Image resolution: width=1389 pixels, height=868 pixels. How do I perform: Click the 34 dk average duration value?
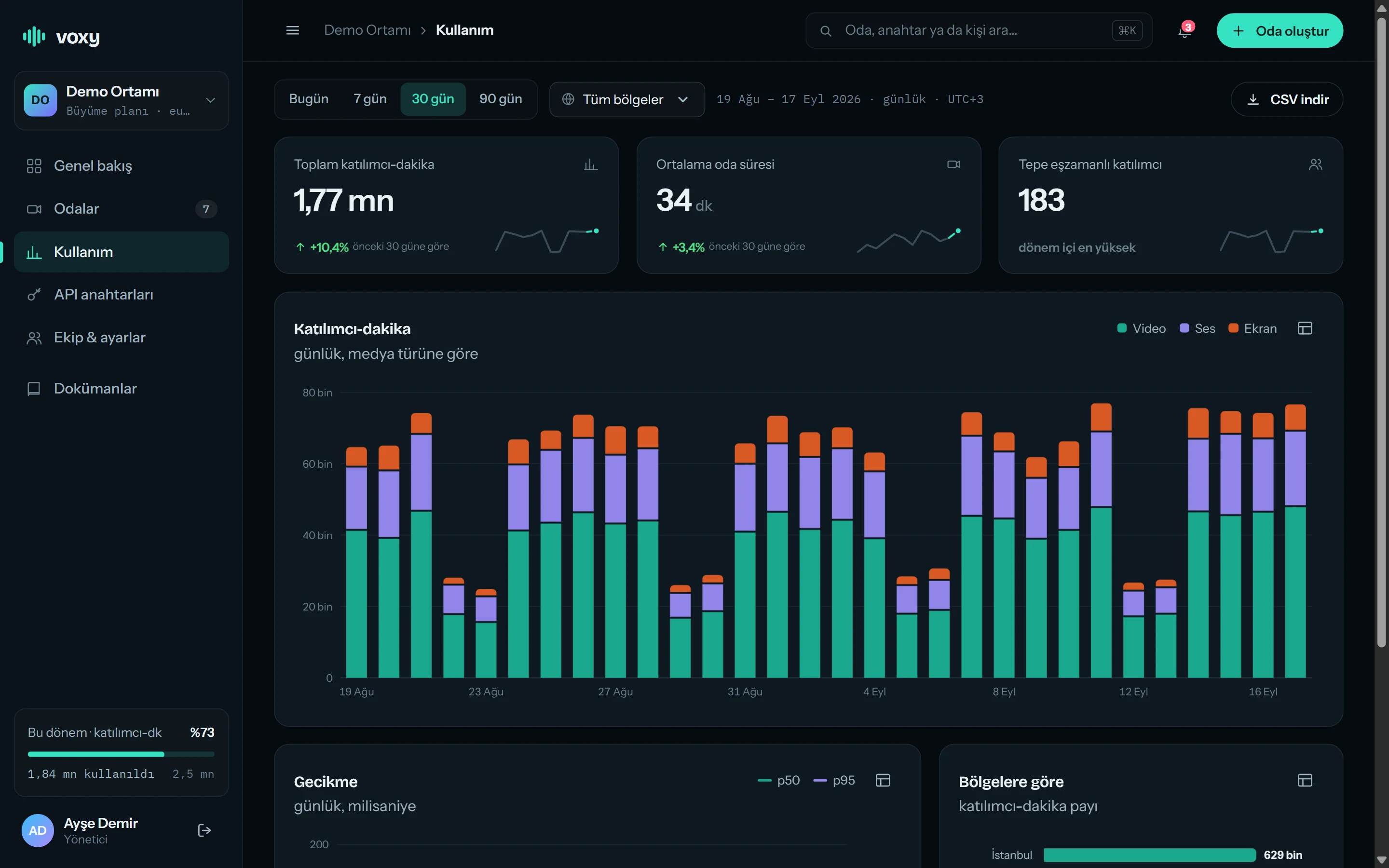[684, 200]
